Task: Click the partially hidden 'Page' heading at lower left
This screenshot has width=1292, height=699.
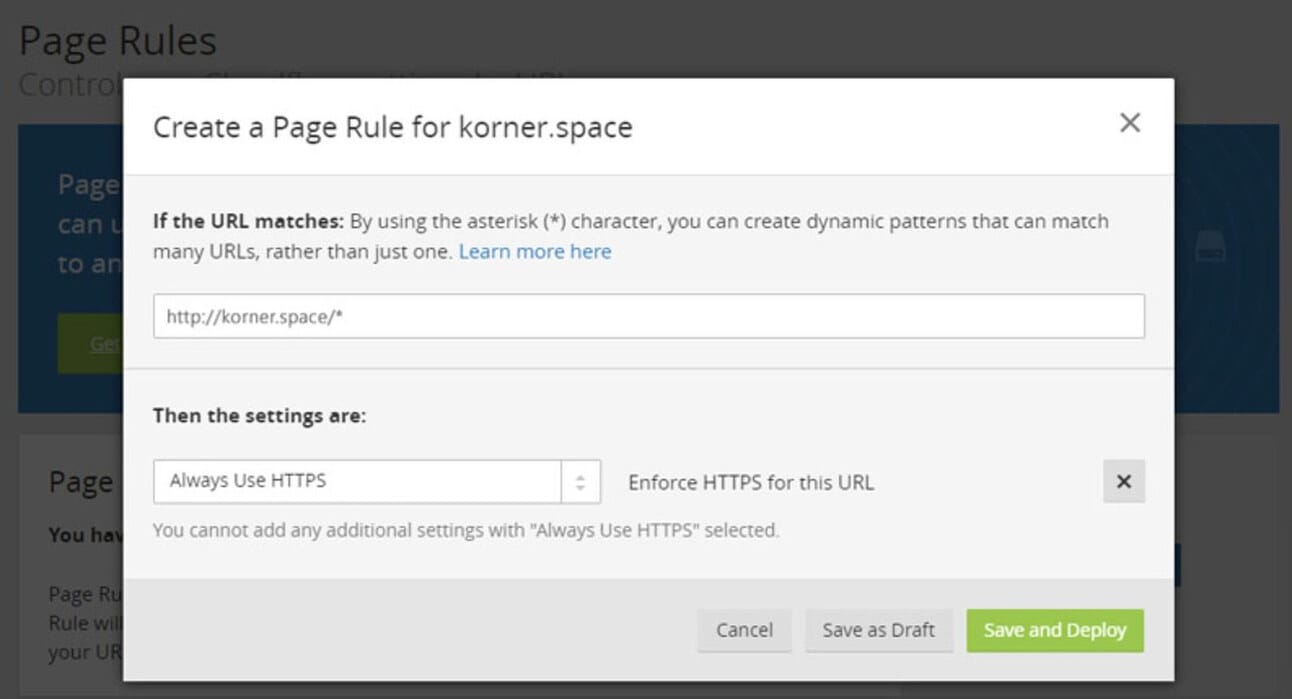Action: click(x=82, y=482)
